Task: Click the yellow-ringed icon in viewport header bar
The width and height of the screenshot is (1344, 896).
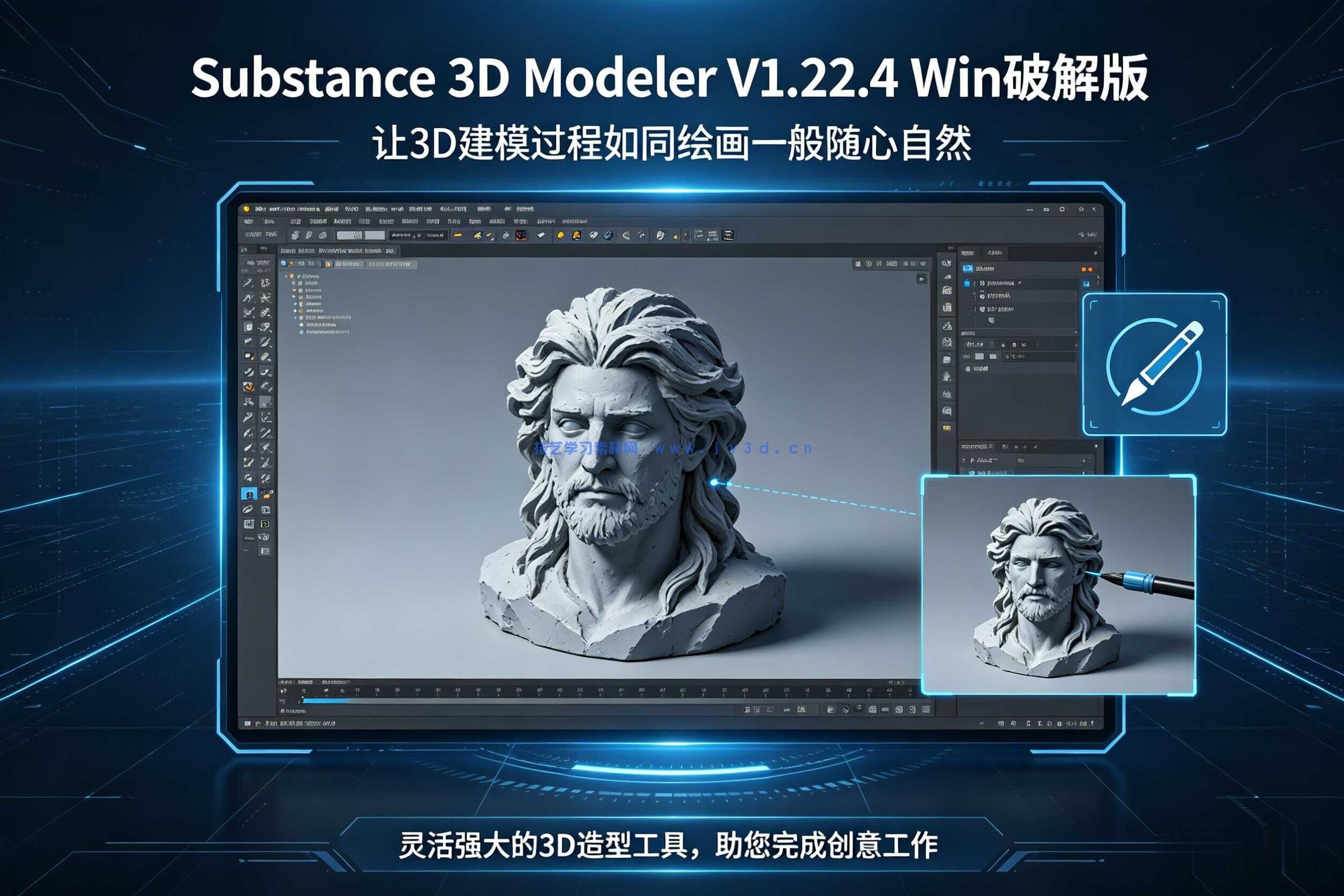Action: [328, 264]
